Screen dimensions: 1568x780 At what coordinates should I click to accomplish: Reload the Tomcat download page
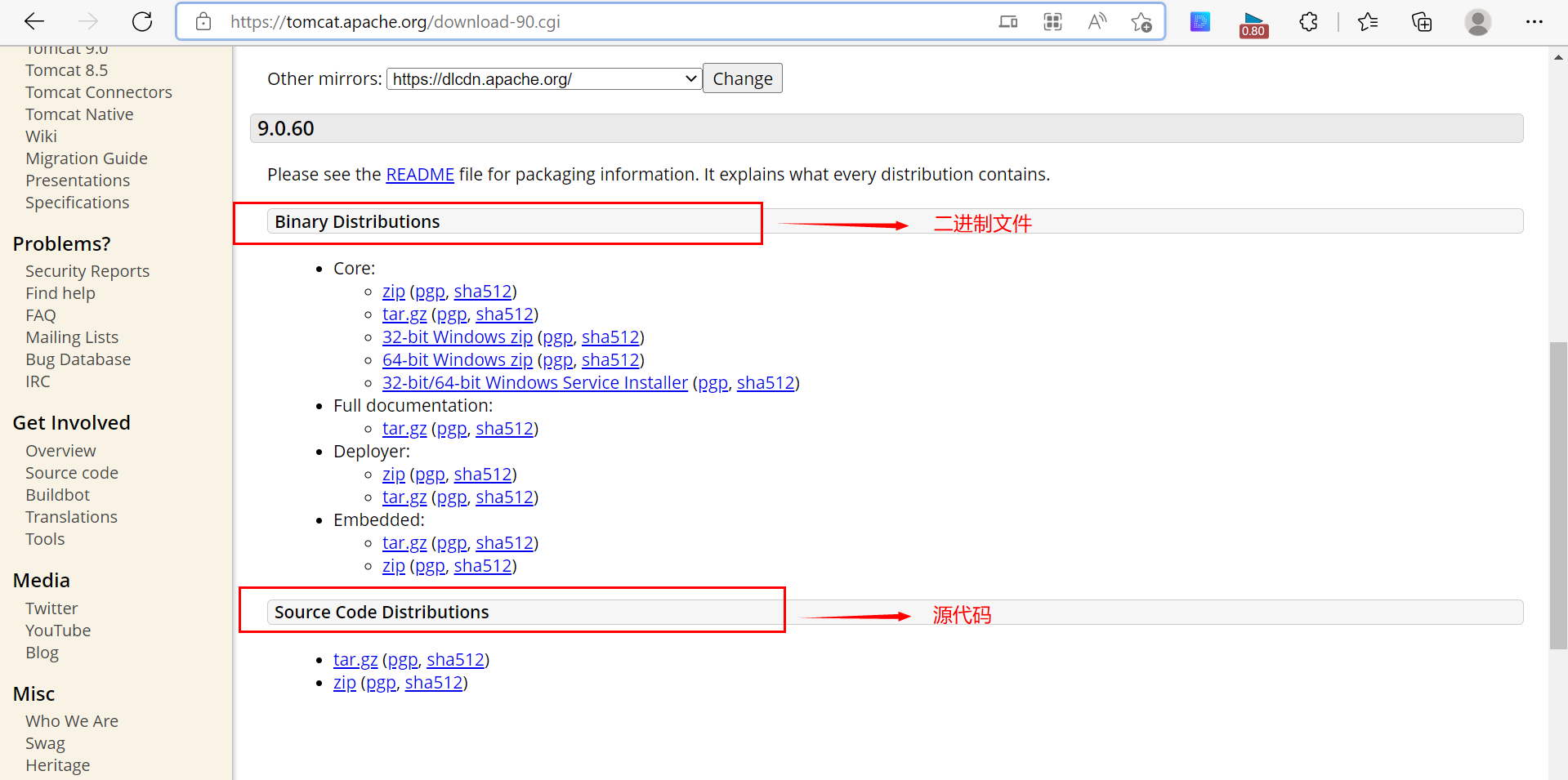point(142,22)
